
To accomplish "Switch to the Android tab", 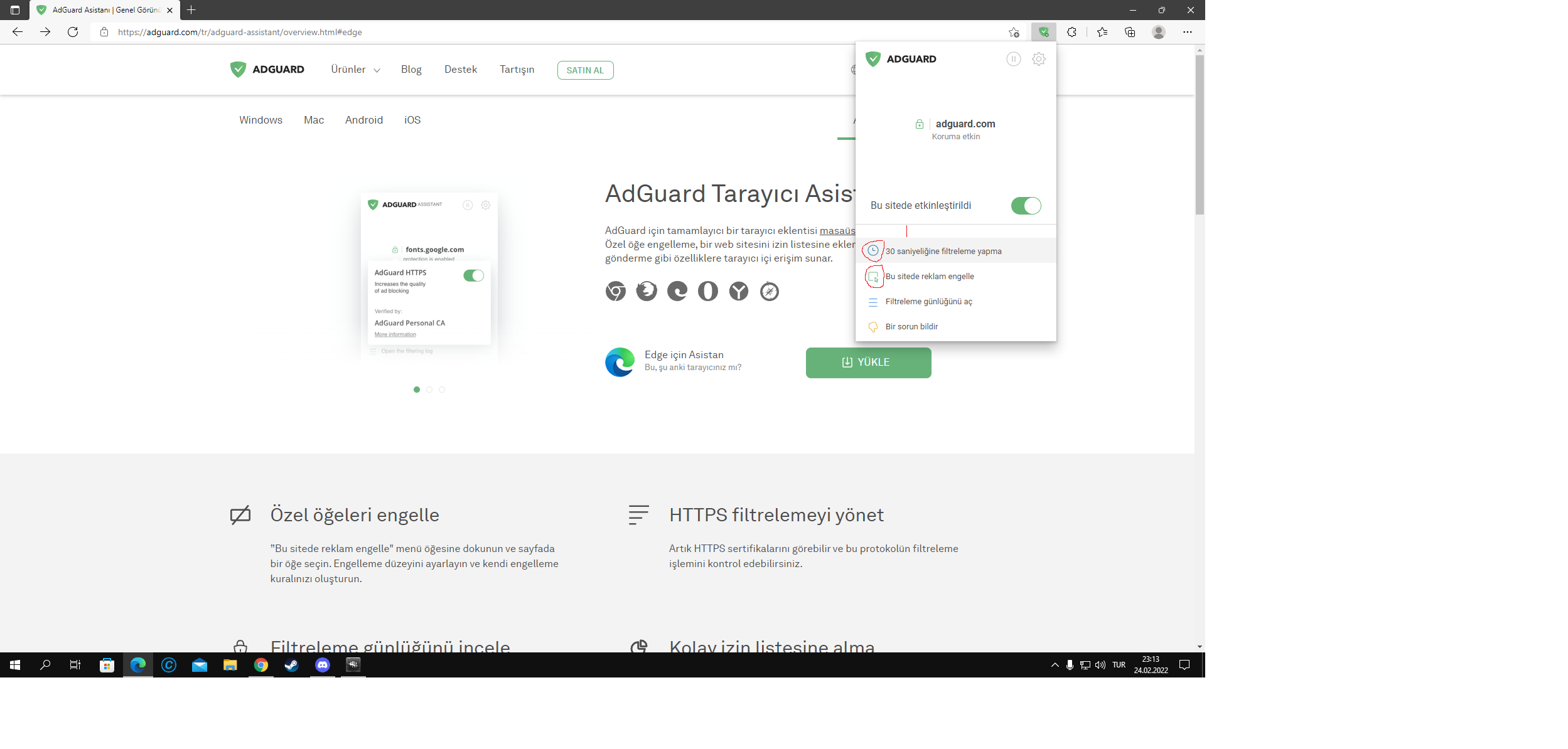I will [x=364, y=120].
